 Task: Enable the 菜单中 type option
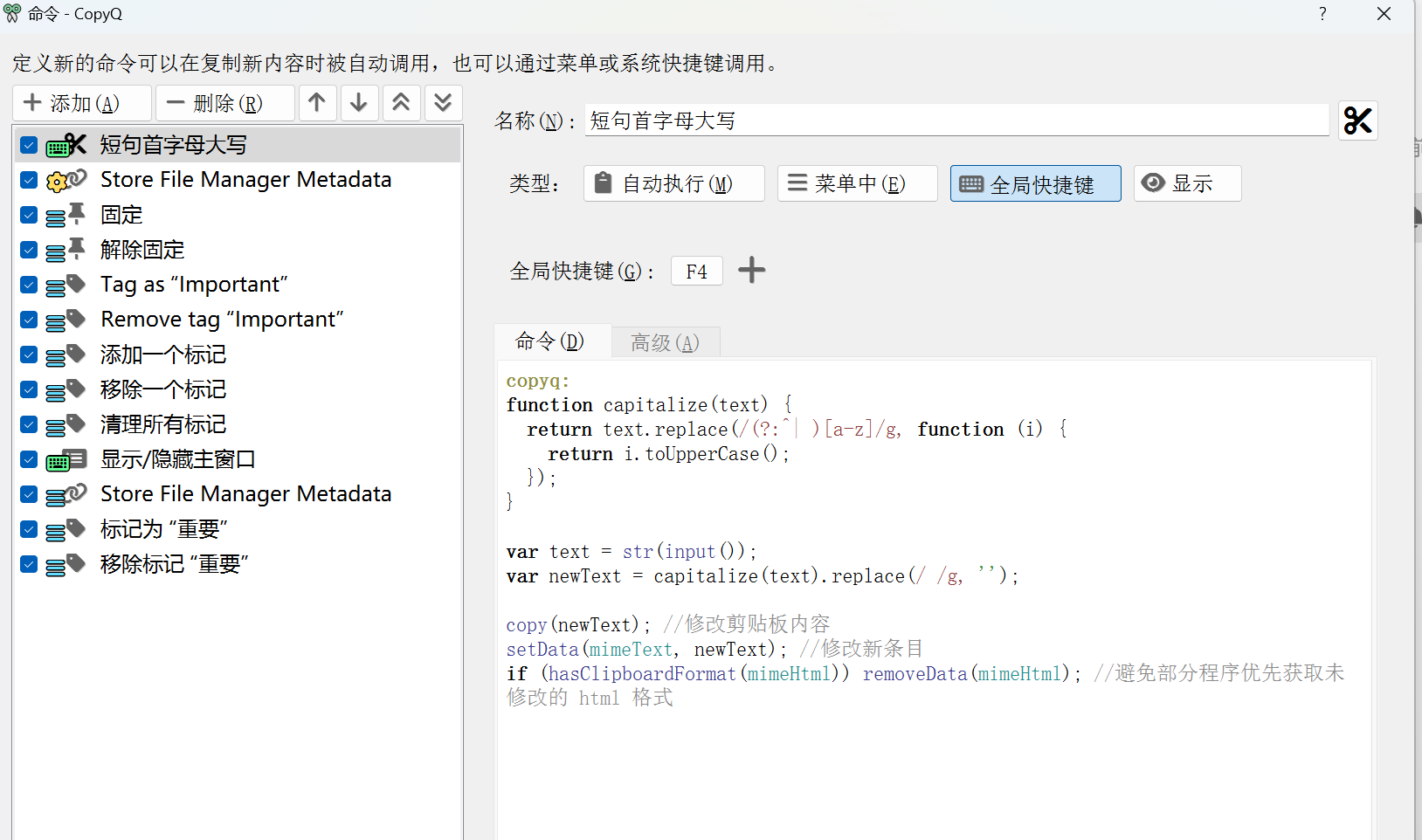tap(857, 183)
